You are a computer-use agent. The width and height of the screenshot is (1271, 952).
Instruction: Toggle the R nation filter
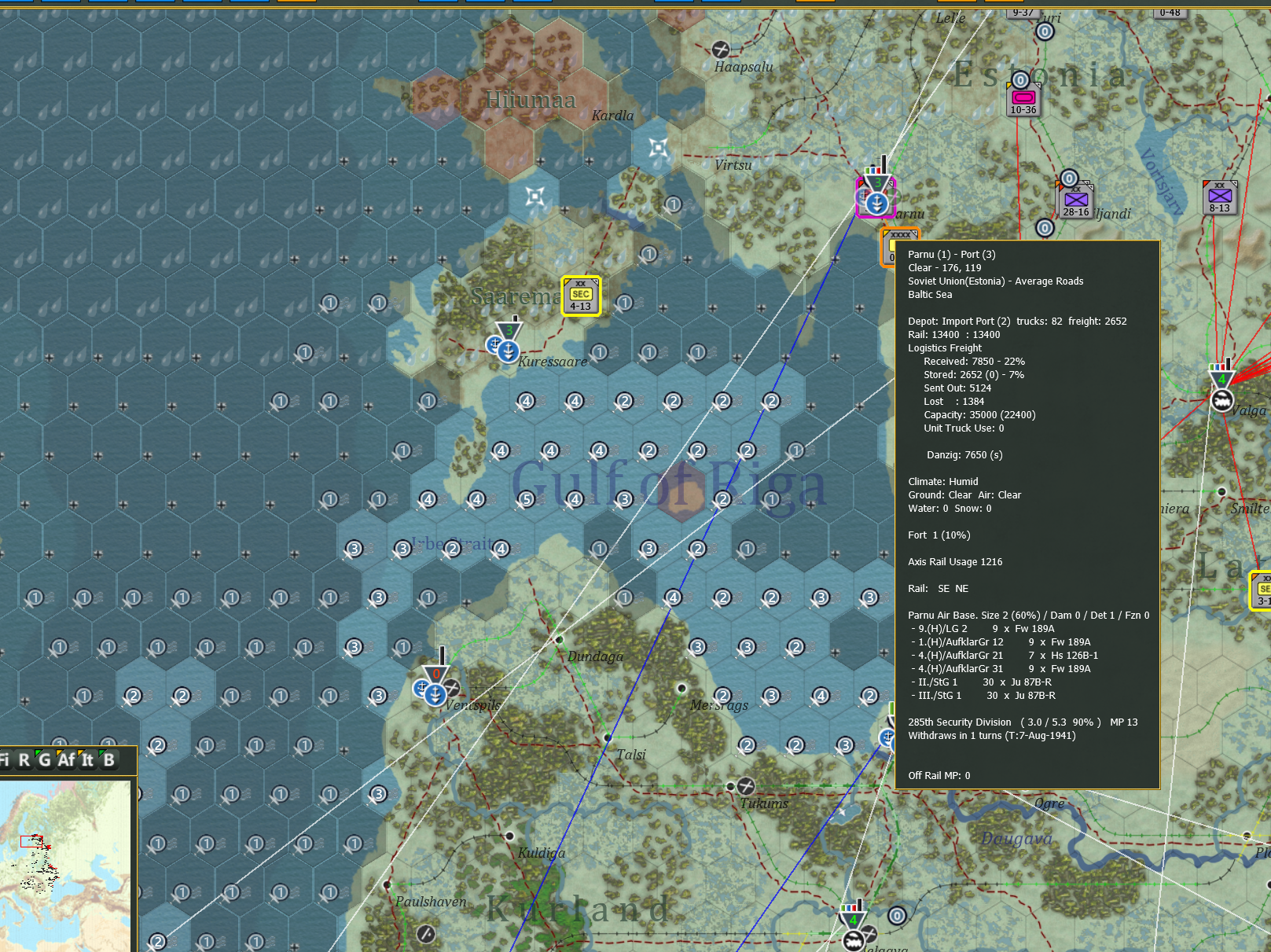click(x=23, y=759)
